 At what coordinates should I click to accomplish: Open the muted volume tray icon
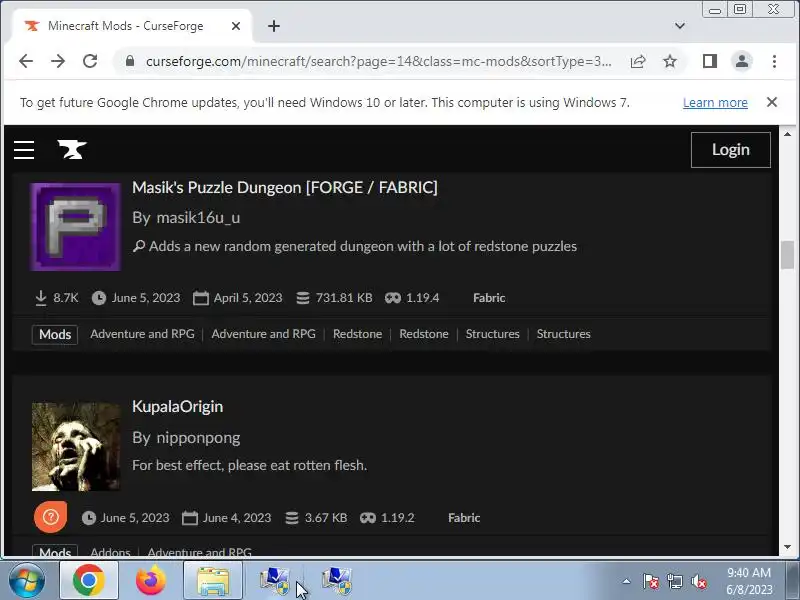pyautogui.click(x=698, y=581)
